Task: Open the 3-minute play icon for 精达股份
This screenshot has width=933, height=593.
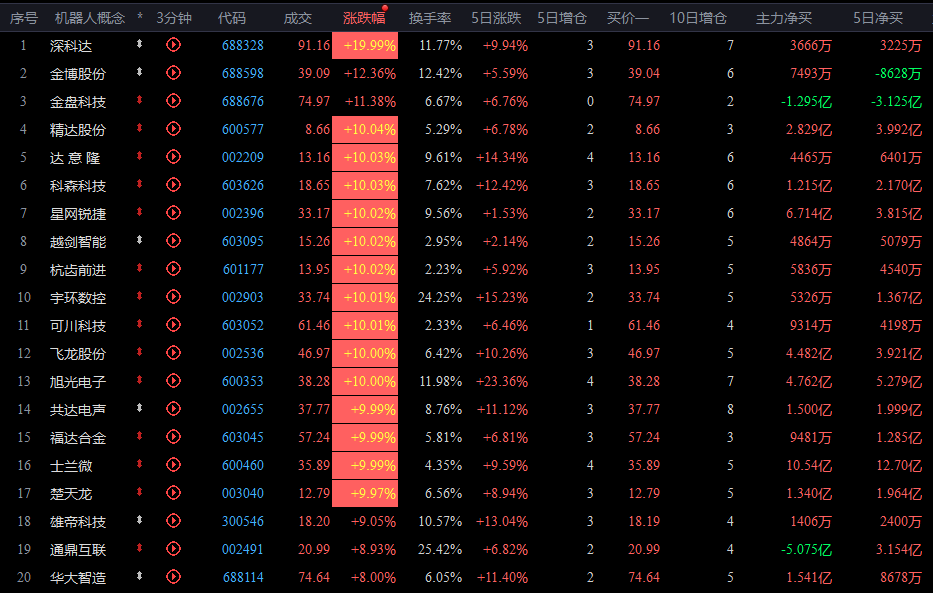Action: [173, 128]
